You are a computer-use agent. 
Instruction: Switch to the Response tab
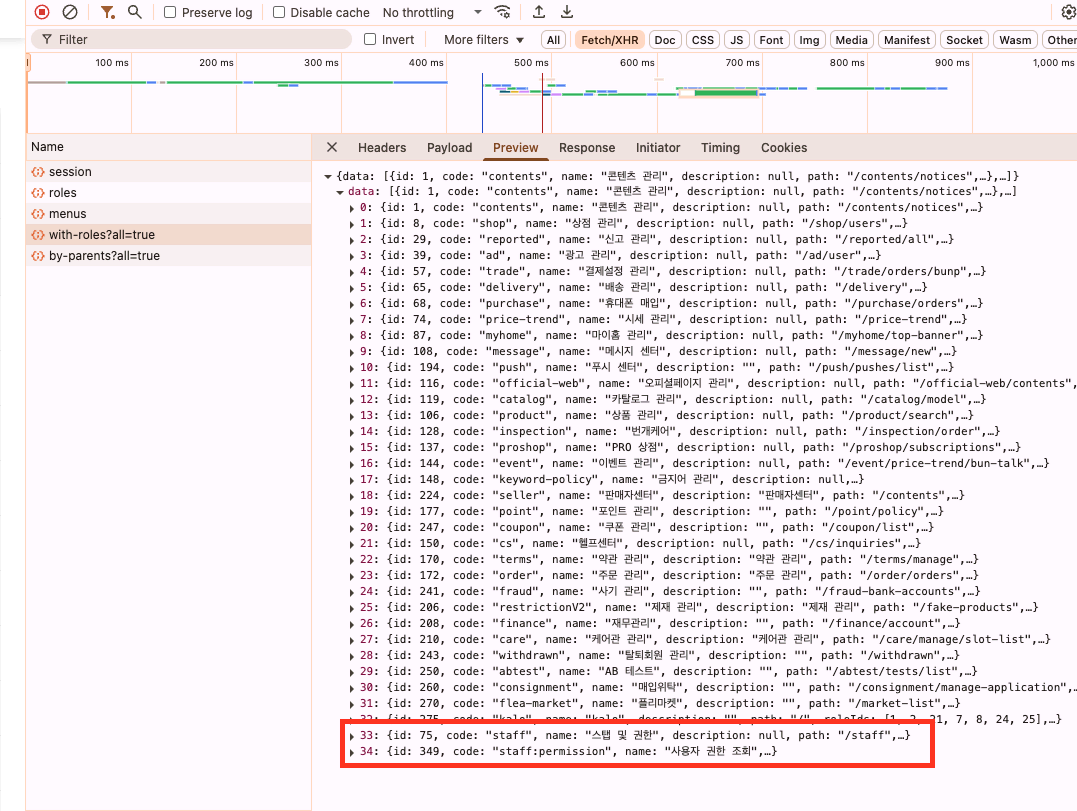587,148
